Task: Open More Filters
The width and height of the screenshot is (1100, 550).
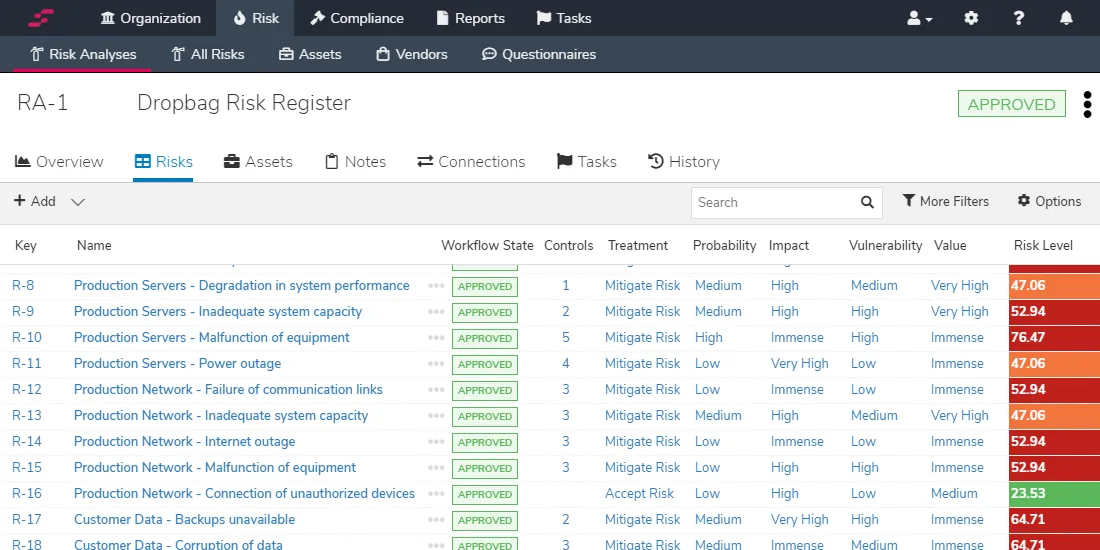Action: point(946,201)
